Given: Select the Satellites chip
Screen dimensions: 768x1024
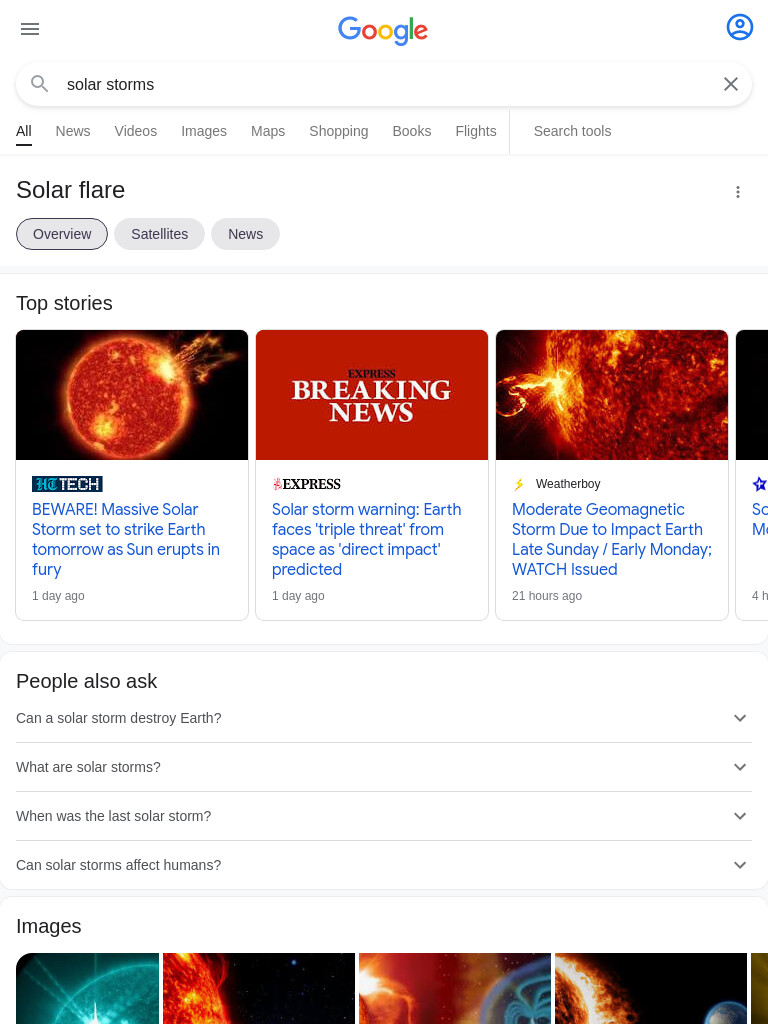Looking at the screenshot, I should pos(159,234).
